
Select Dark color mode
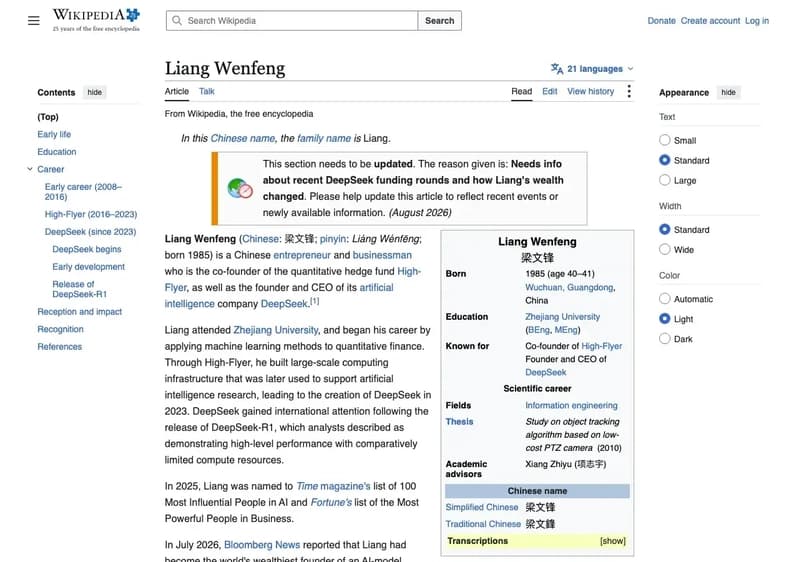[664, 338]
